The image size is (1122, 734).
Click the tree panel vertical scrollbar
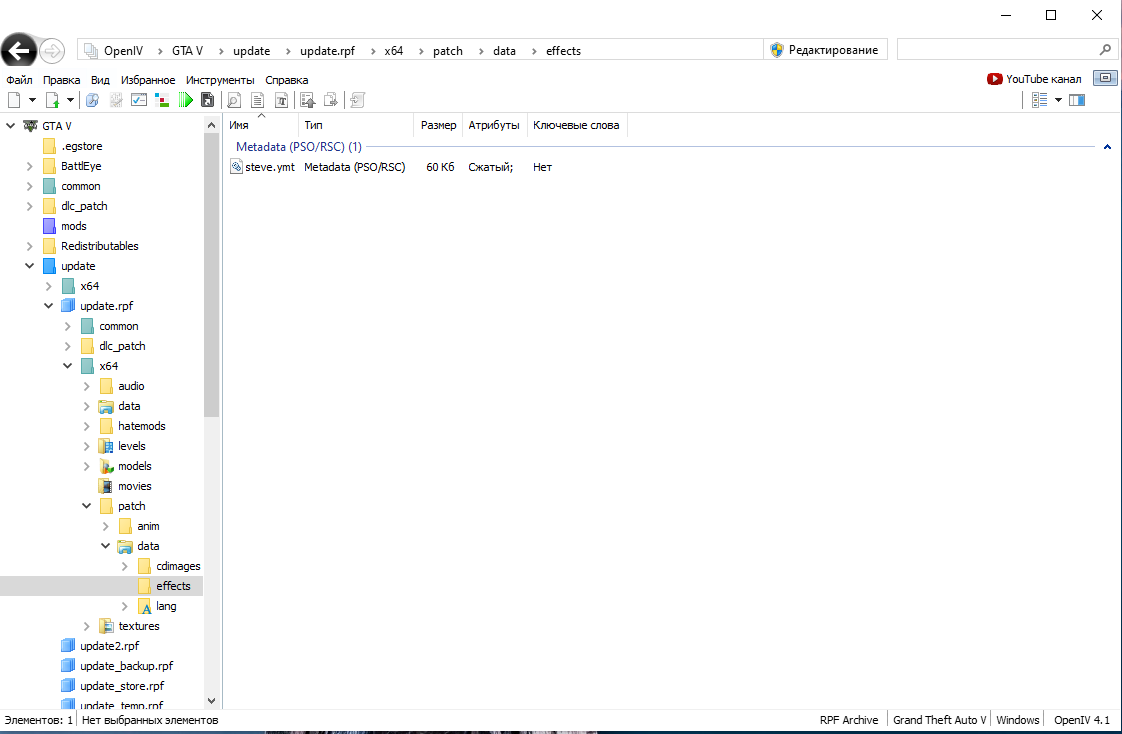tap(210, 300)
